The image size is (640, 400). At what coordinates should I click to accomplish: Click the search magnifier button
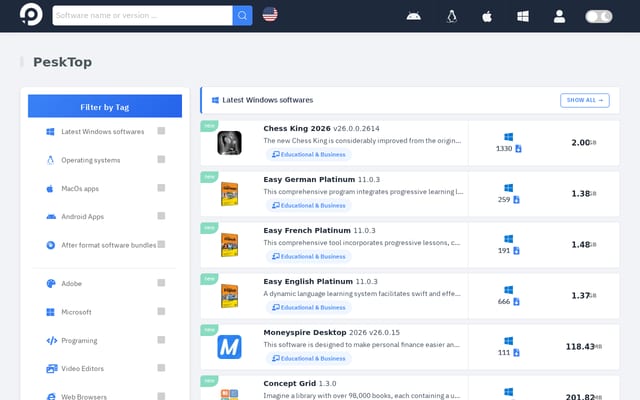242,16
